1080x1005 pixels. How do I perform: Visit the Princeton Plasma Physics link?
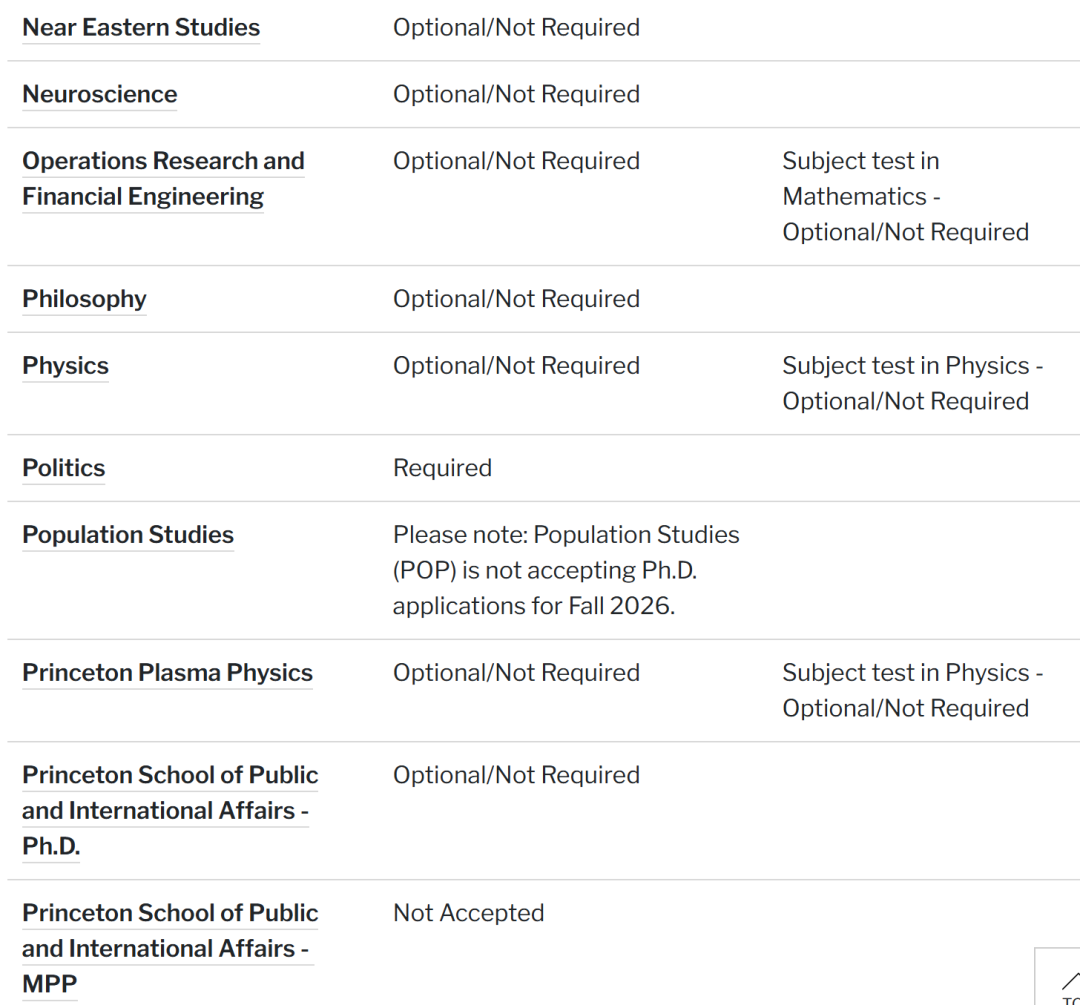tap(167, 673)
